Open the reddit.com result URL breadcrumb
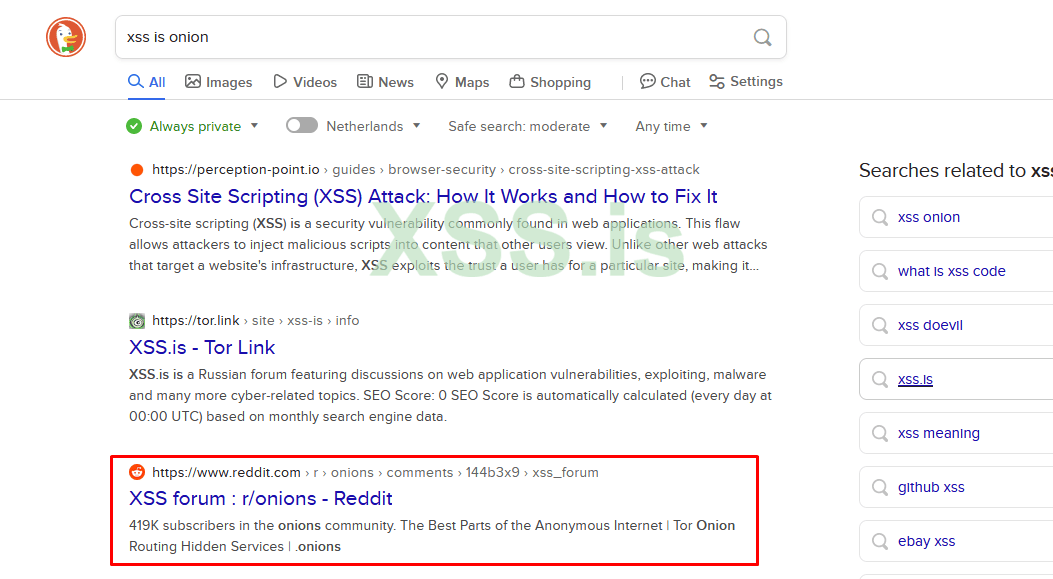The height and width of the screenshot is (579, 1053). (375, 472)
